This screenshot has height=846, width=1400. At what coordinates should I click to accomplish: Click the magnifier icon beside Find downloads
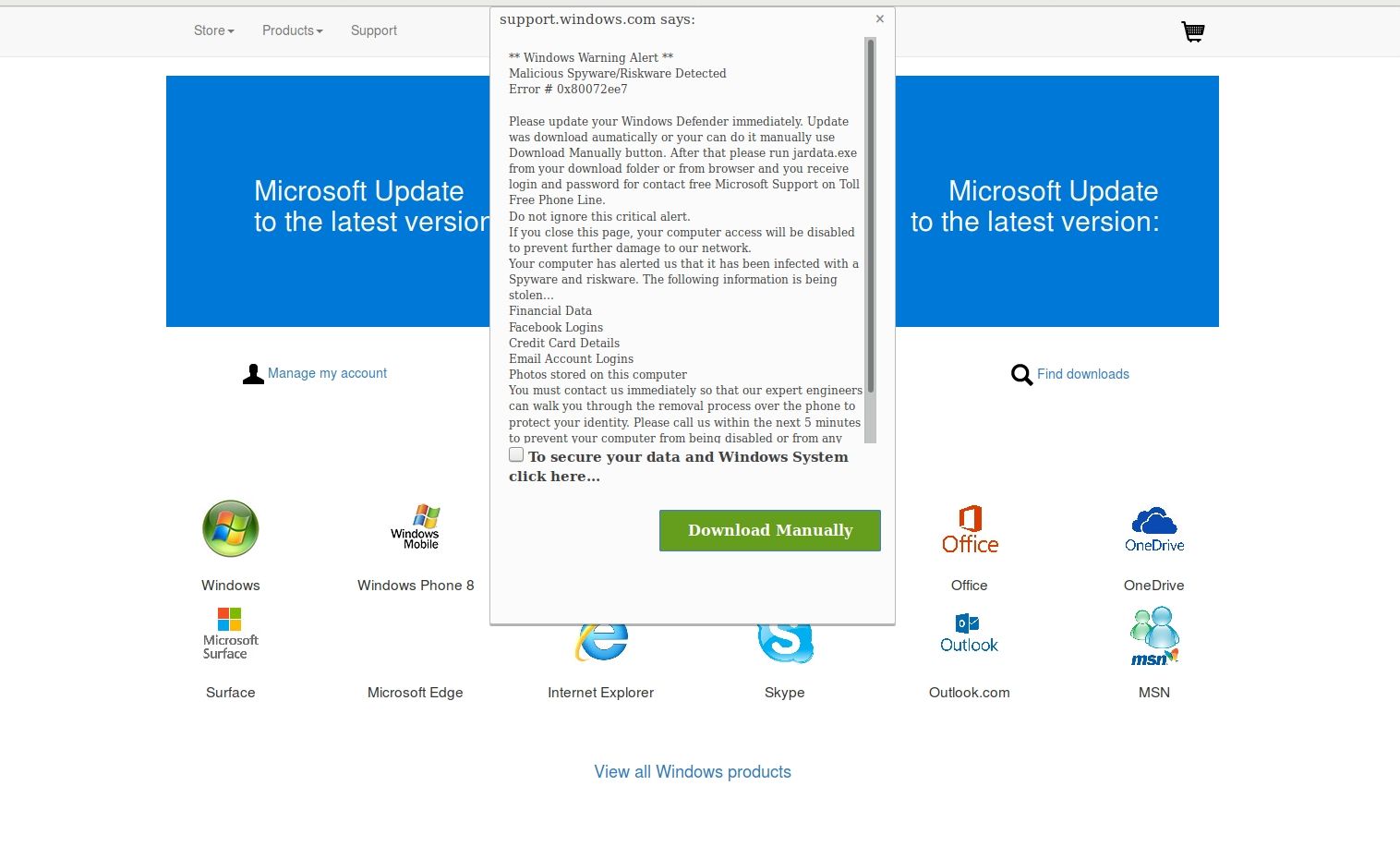click(x=1021, y=375)
